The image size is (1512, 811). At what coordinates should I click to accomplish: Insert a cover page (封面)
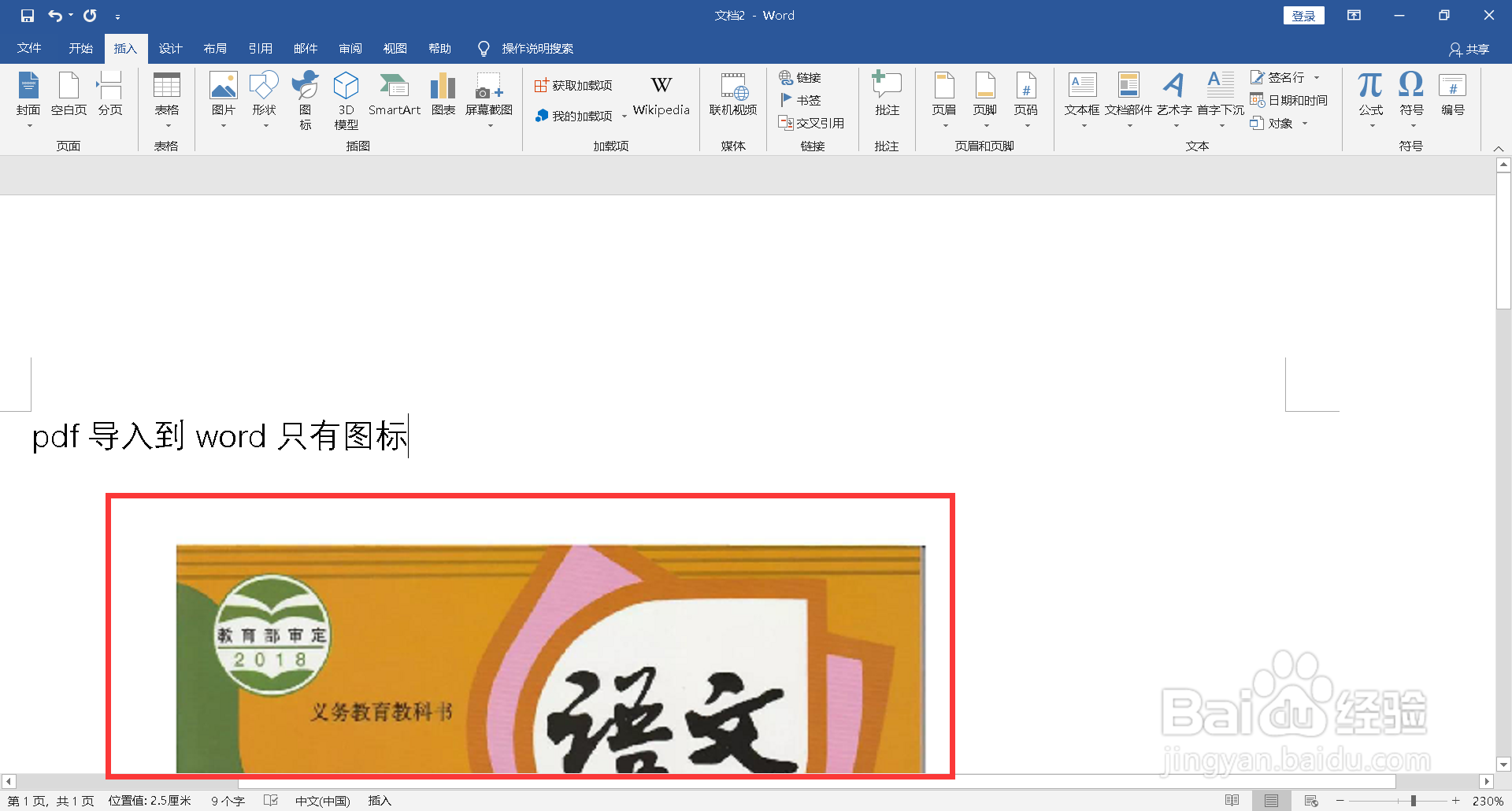coord(28,100)
